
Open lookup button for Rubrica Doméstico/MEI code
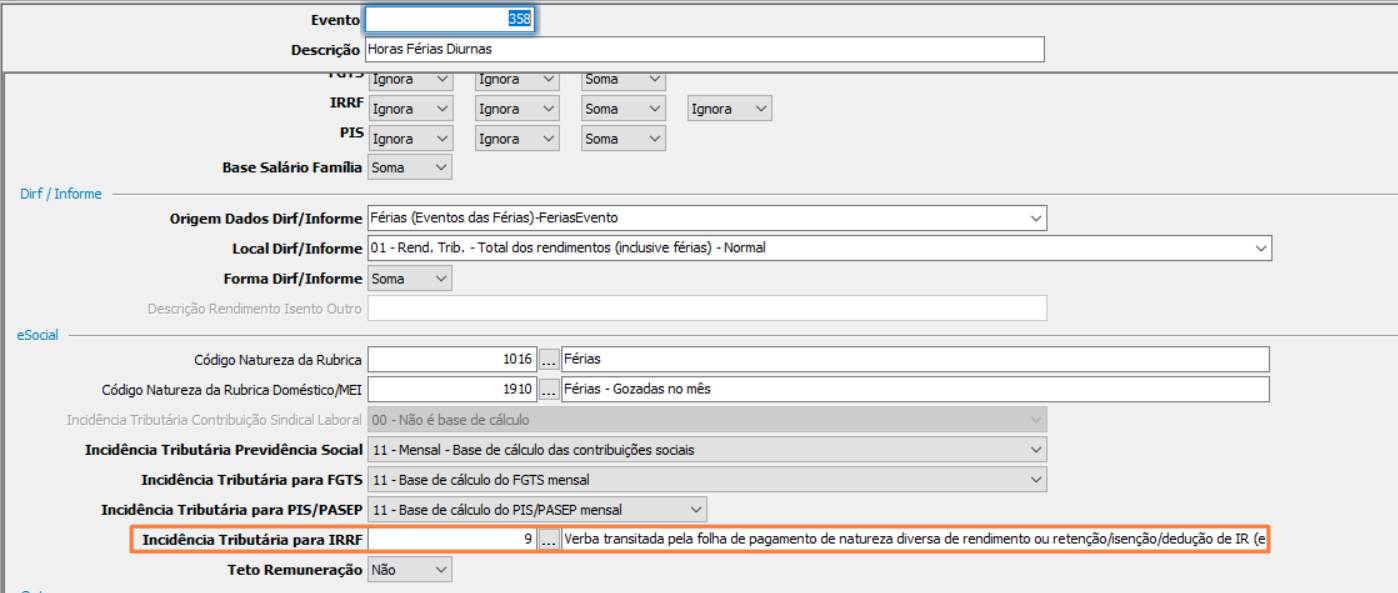click(x=549, y=389)
